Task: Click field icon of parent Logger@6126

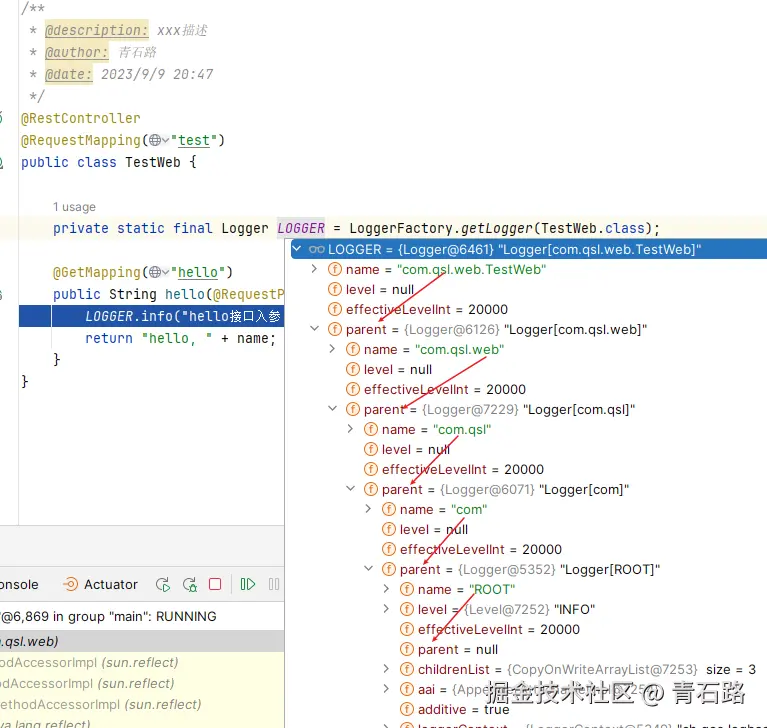Action: pos(335,329)
